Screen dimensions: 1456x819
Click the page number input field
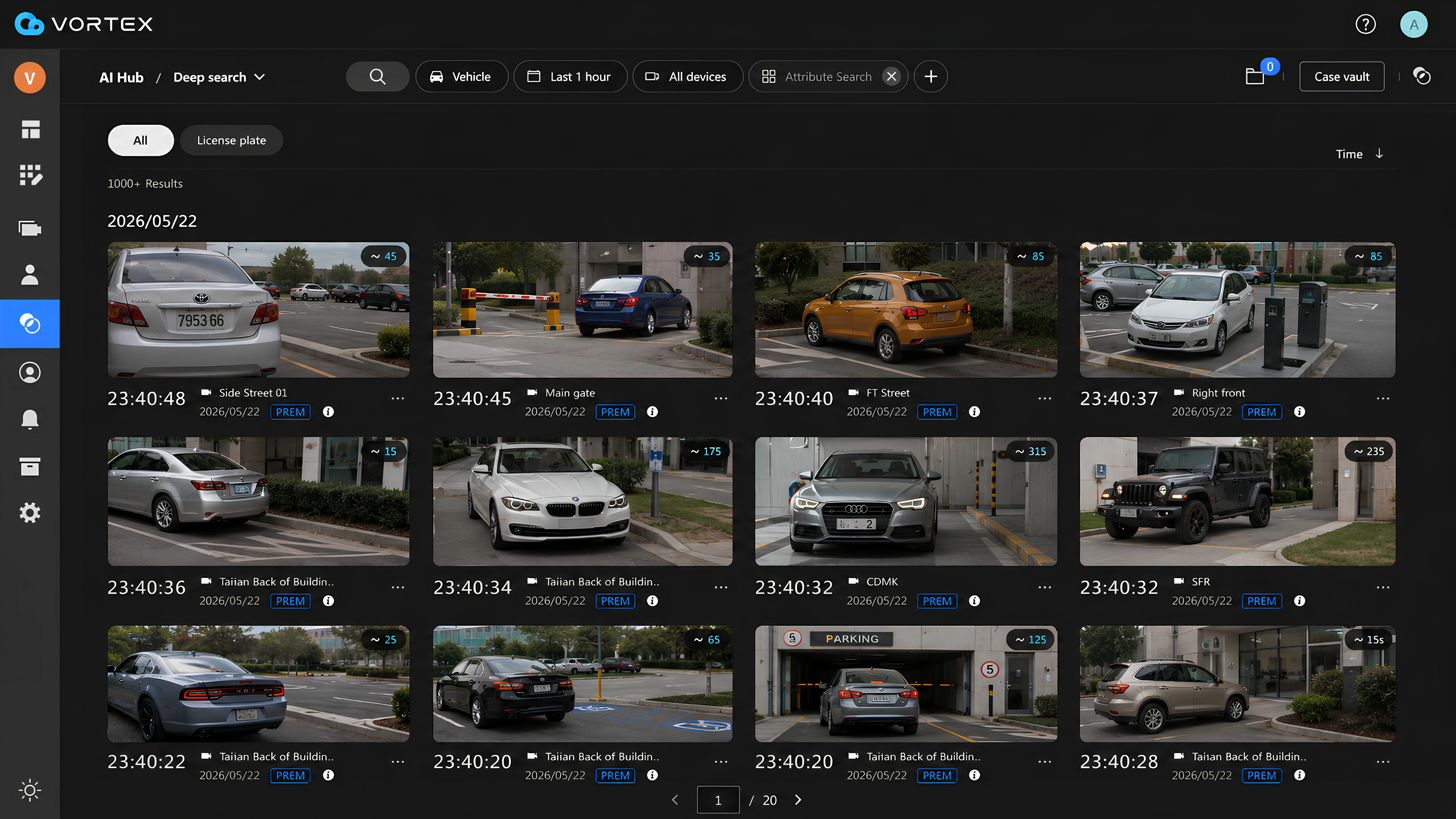tap(718, 800)
